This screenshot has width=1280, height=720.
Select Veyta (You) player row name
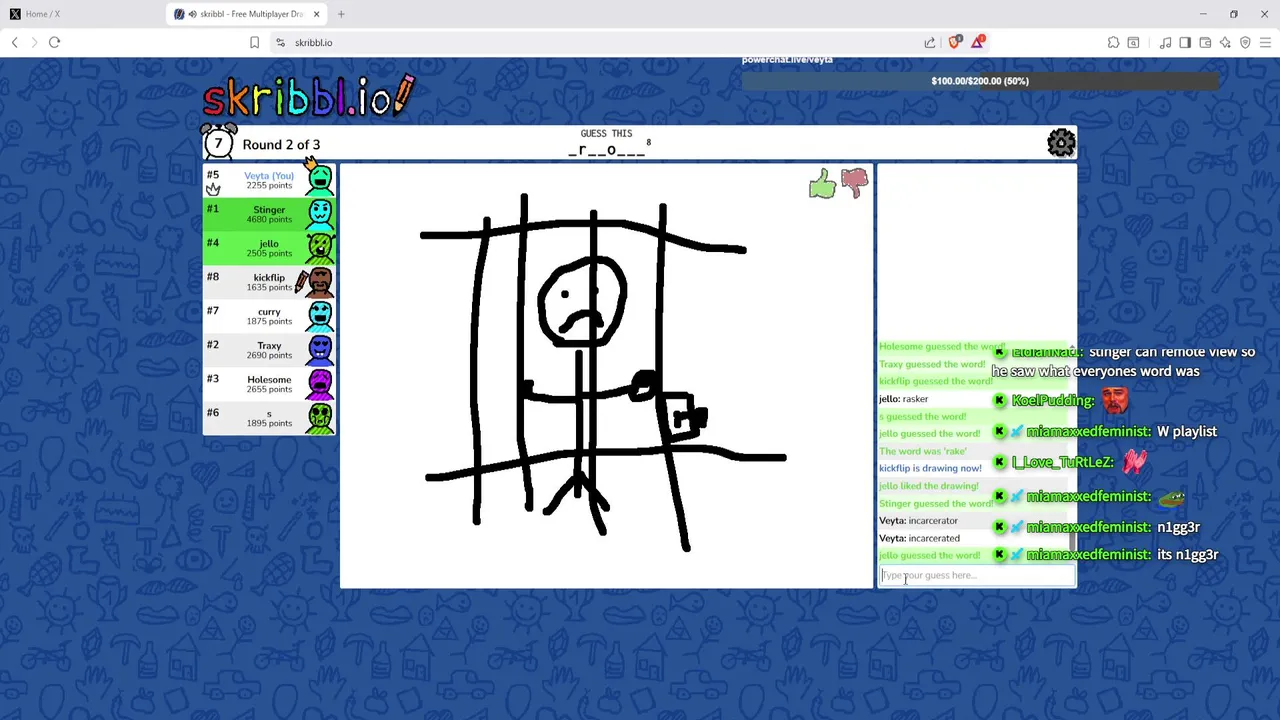pos(269,175)
